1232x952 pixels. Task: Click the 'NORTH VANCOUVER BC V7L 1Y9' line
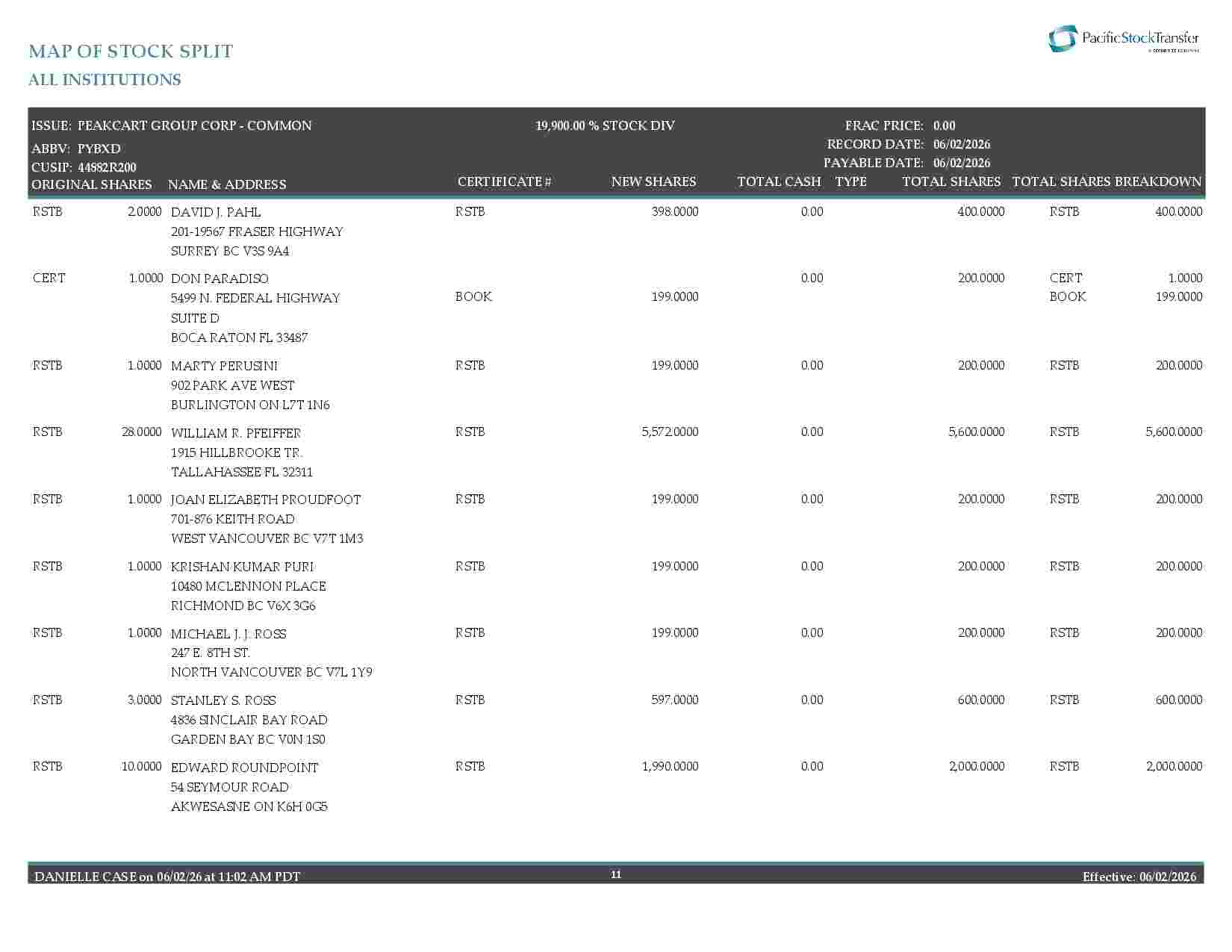[272, 672]
